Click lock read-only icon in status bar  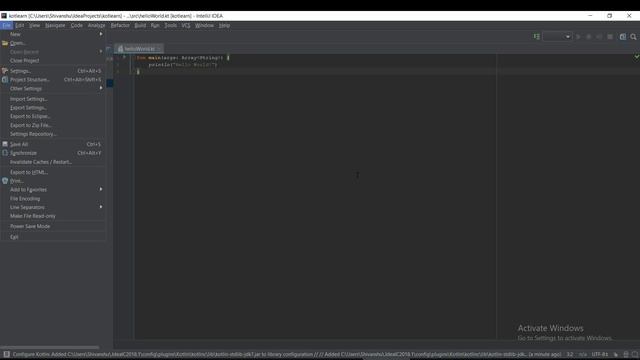tap(616, 354)
